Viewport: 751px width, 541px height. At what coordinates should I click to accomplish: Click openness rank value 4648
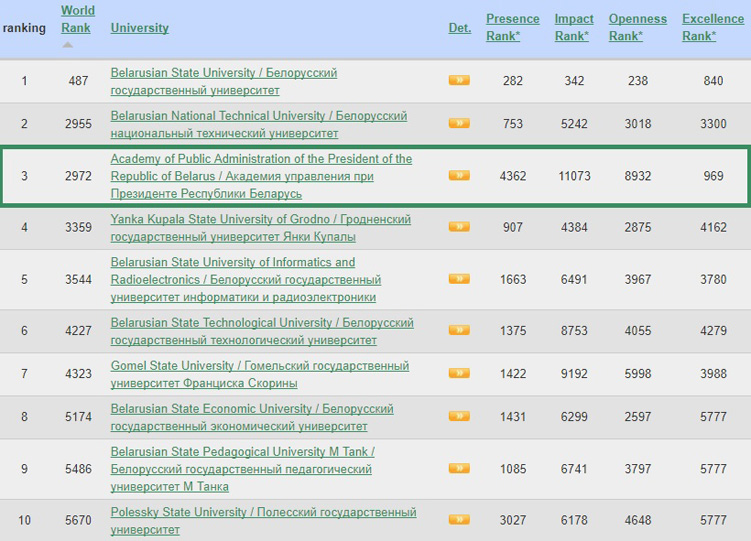click(637, 520)
